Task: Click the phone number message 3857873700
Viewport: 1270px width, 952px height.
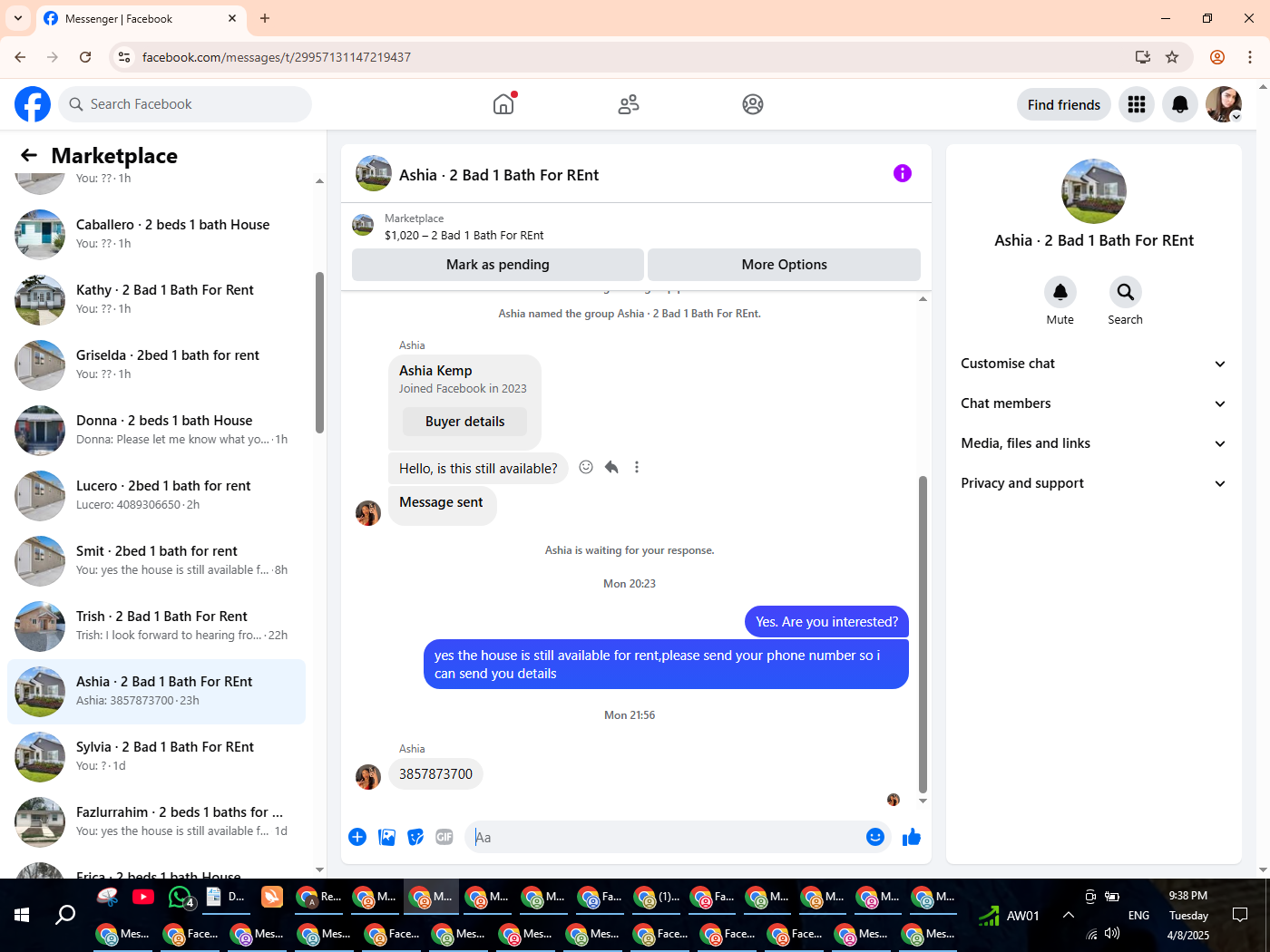Action: pos(435,774)
